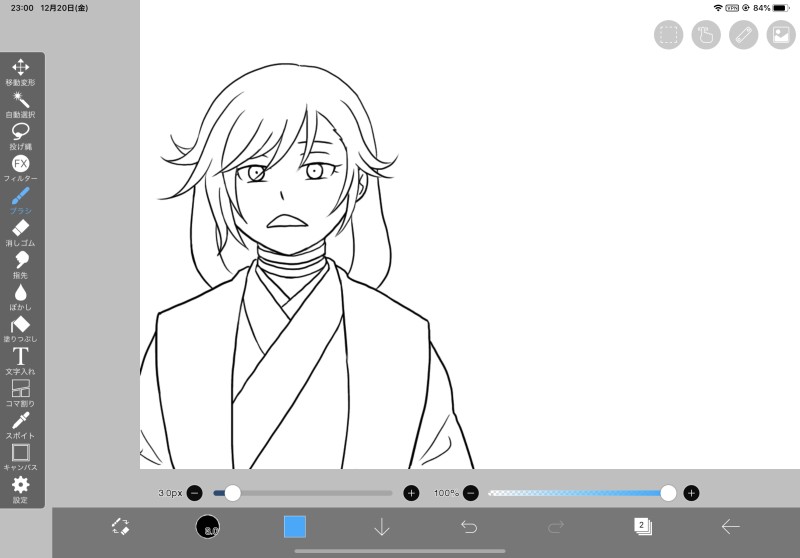Tap the Wi-Fi status icon
Image resolution: width=800 pixels, height=558 pixels.
pyautogui.click(x=718, y=8)
